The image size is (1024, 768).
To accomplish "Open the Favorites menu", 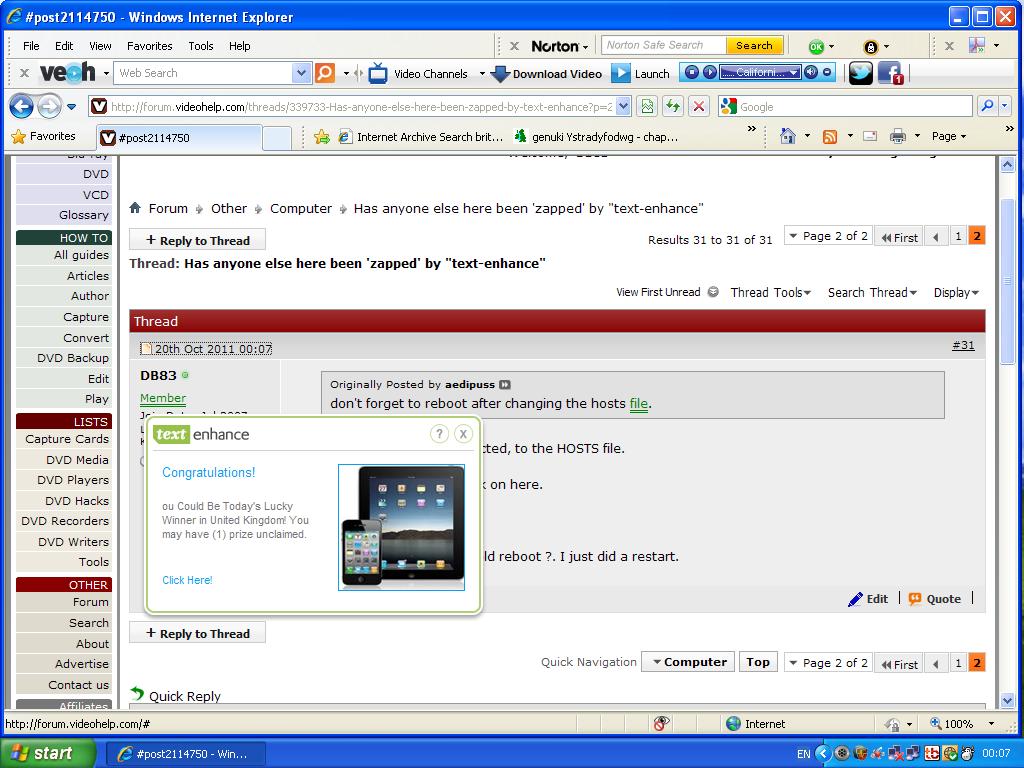I will [x=150, y=46].
